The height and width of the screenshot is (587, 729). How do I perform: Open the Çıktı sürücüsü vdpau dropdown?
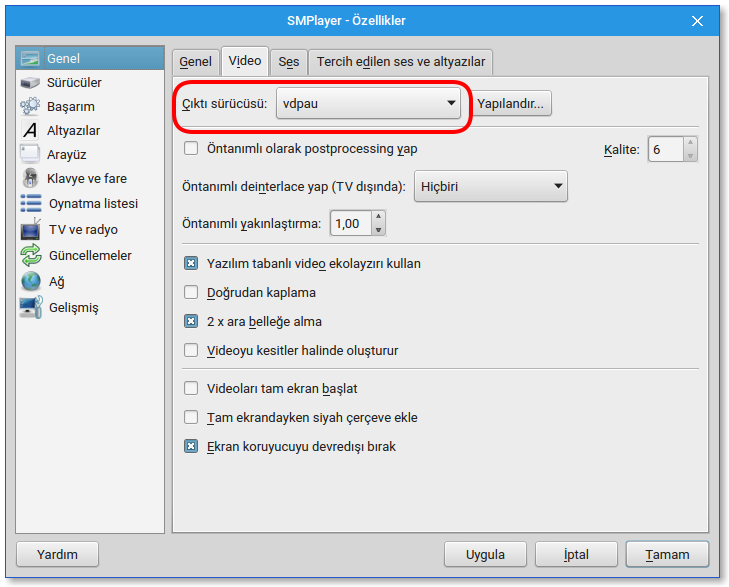pos(368,103)
